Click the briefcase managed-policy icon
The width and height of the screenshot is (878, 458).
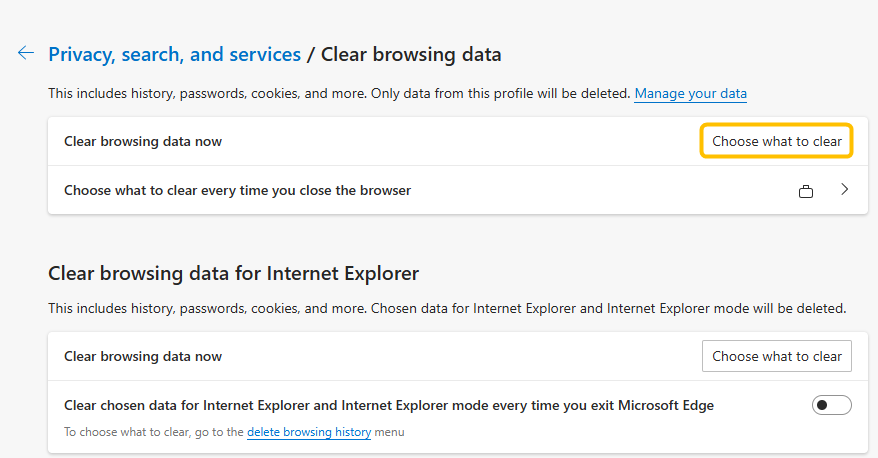pos(806,191)
